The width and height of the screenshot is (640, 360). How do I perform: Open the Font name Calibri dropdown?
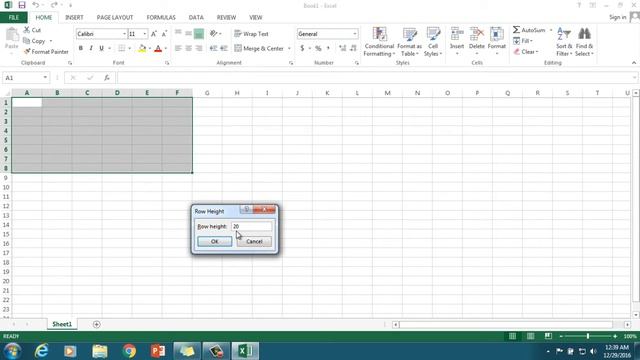coord(124,34)
